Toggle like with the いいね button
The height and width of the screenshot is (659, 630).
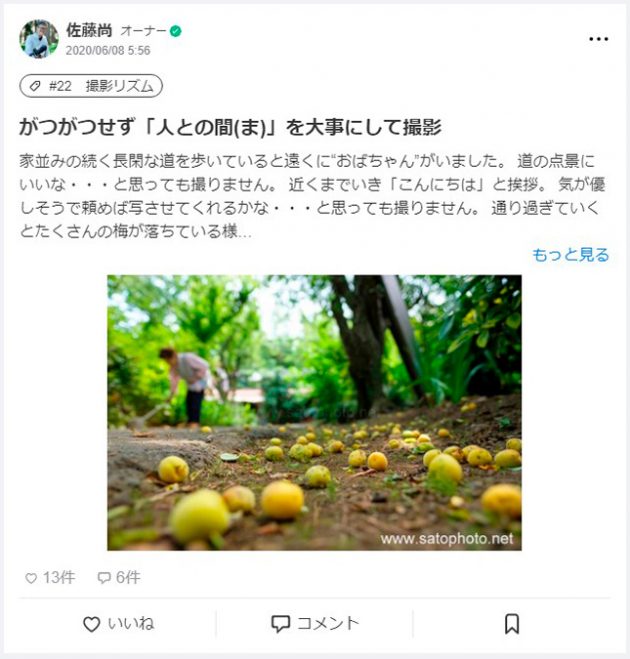click(119, 624)
